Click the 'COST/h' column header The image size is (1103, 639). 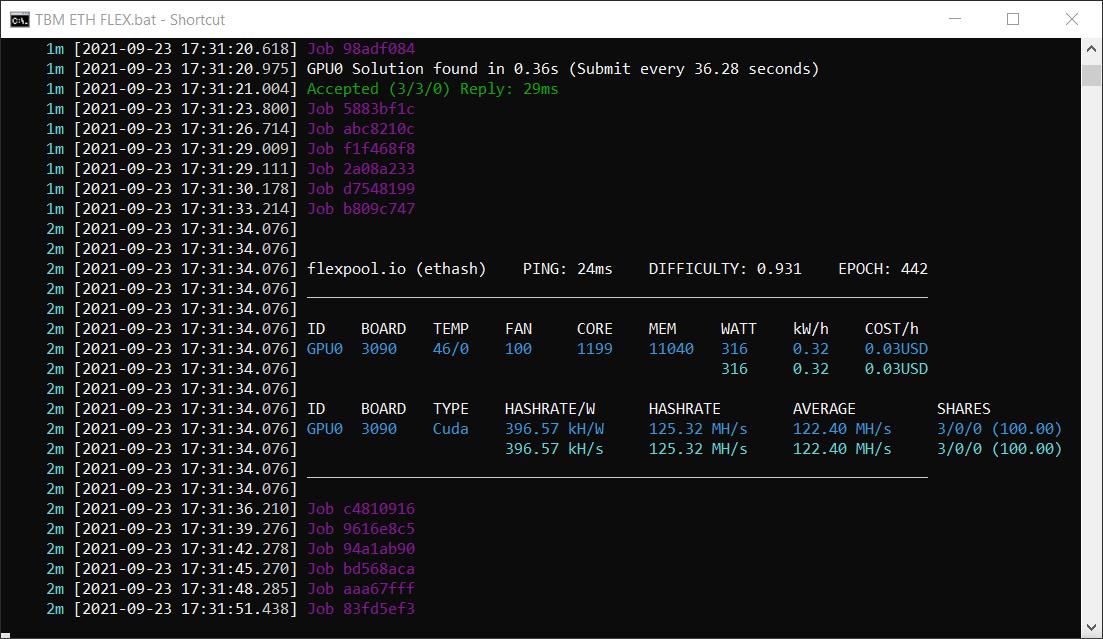[x=892, y=329]
